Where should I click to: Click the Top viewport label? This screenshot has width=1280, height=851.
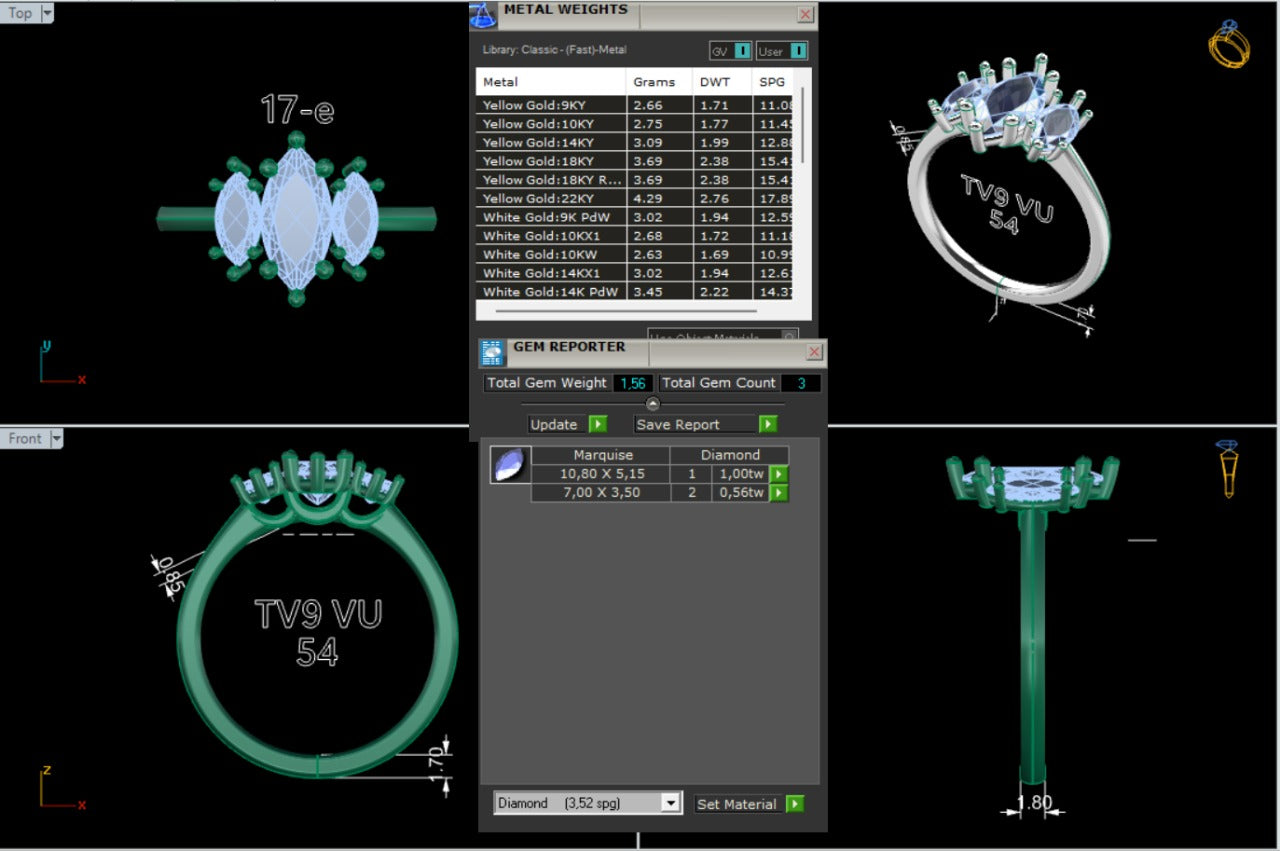pos(20,13)
